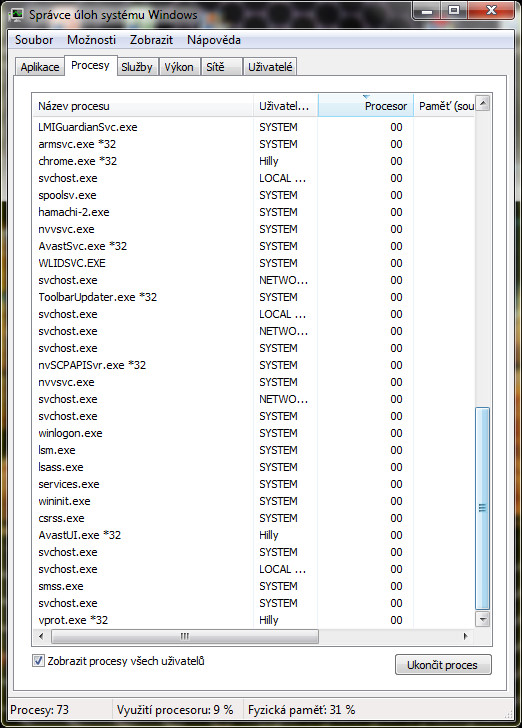Switch to the Služby tab
The image size is (522, 728).
pos(137,67)
